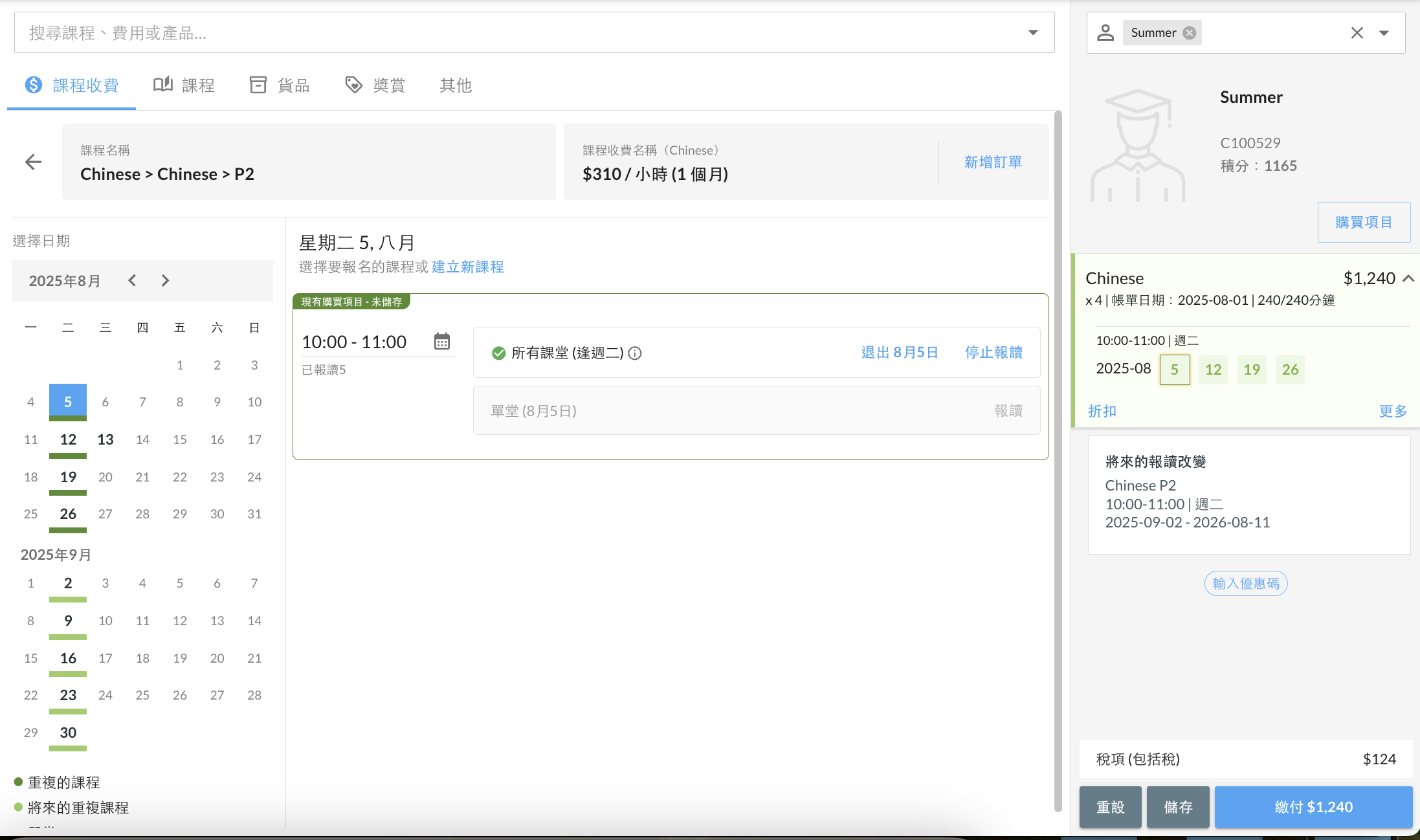Viewport: 1420px width, 840px height.
Task: Select September 23 in the calendar
Action: [68, 695]
